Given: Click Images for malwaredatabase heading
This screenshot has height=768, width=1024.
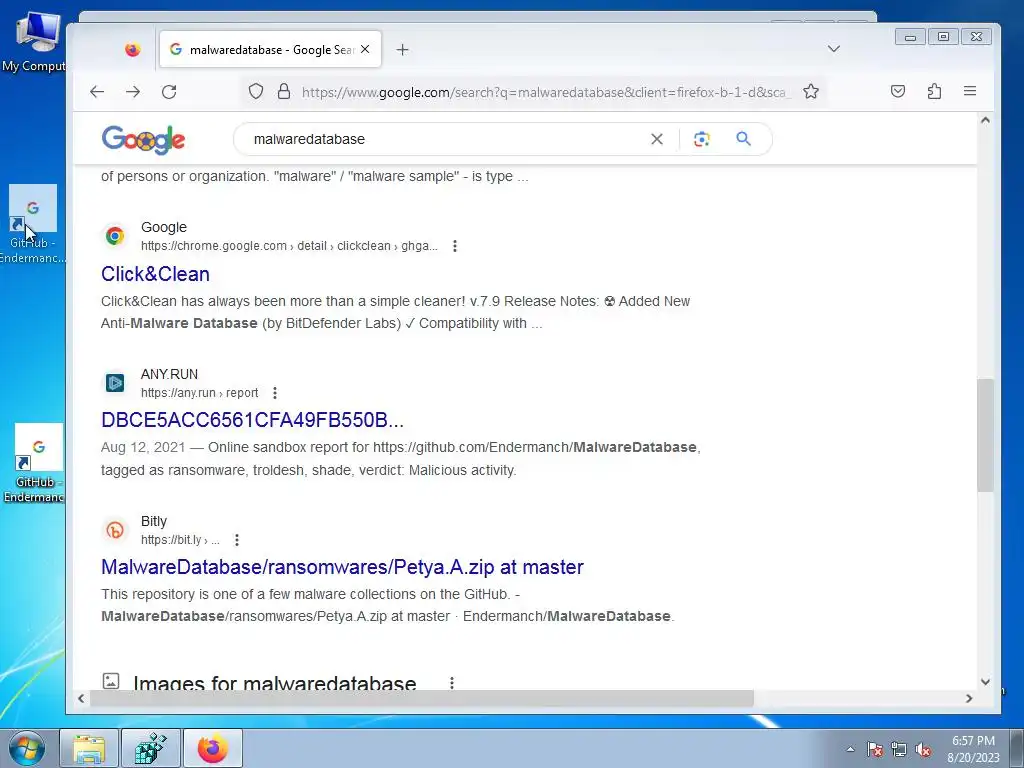Looking at the screenshot, I should click(x=274, y=683).
